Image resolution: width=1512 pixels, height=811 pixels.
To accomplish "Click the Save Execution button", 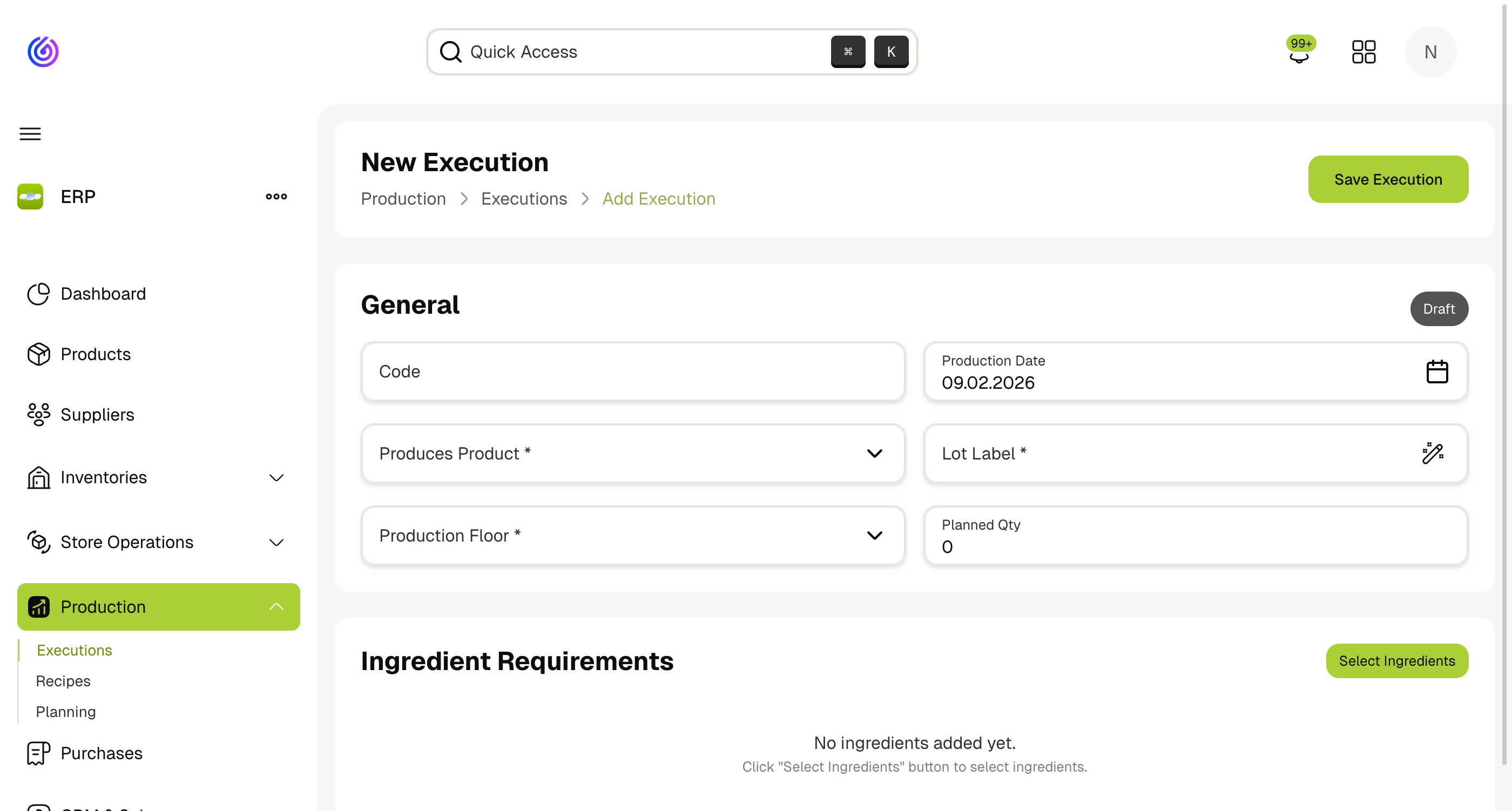I will click(1388, 179).
